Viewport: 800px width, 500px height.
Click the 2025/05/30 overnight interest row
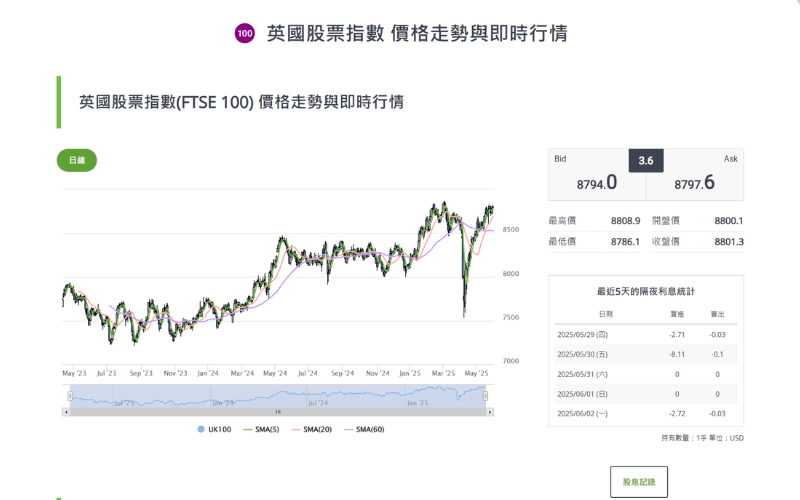(x=645, y=353)
